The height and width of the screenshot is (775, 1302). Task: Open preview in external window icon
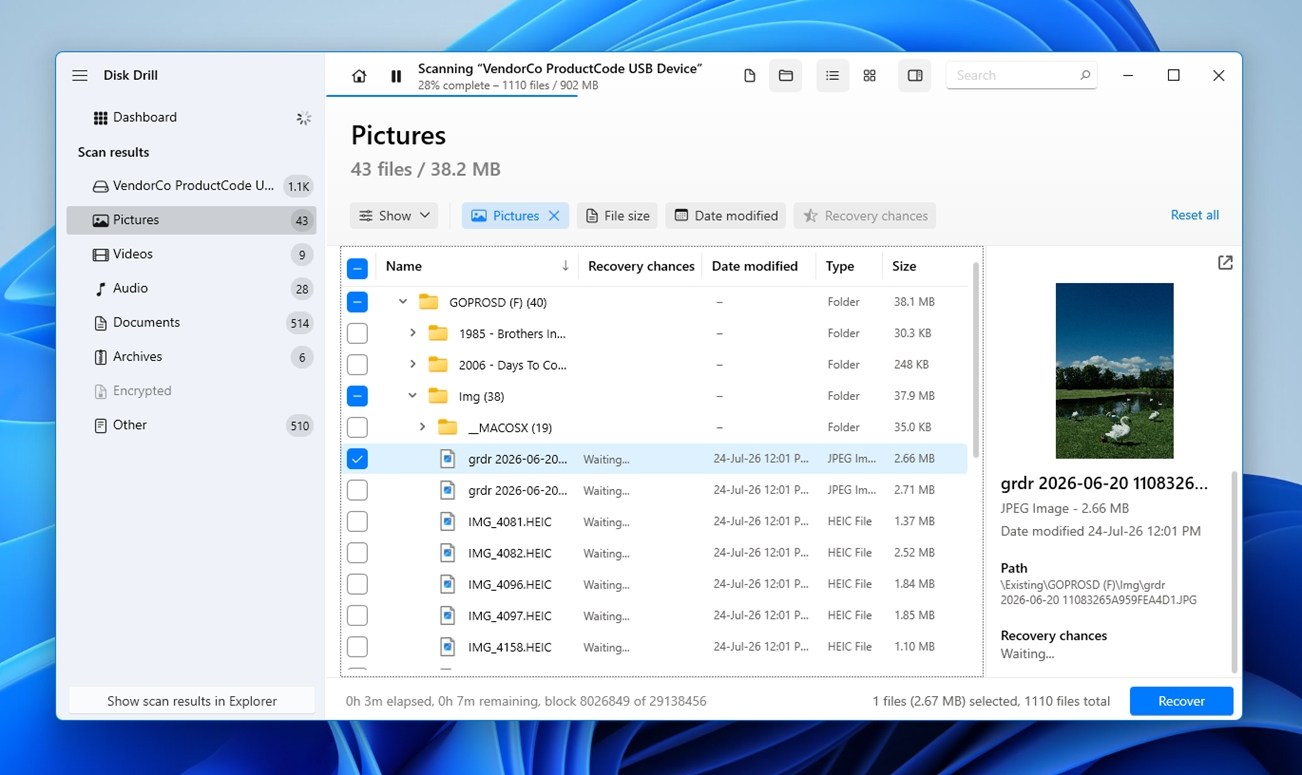point(1225,263)
